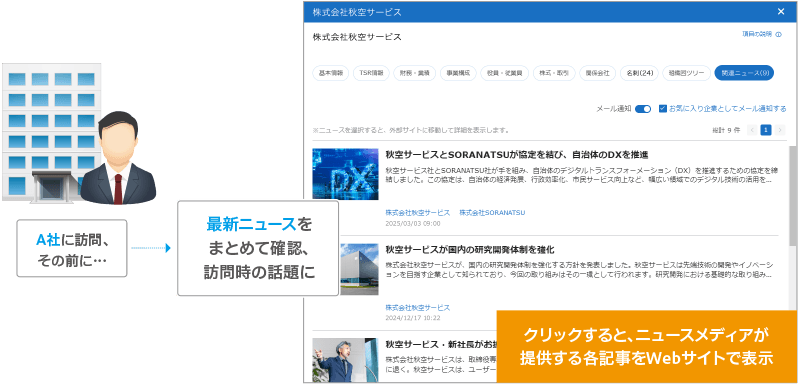Go to previous news page arrow
This screenshot has height=384, width=800.
tap(752, 130)
